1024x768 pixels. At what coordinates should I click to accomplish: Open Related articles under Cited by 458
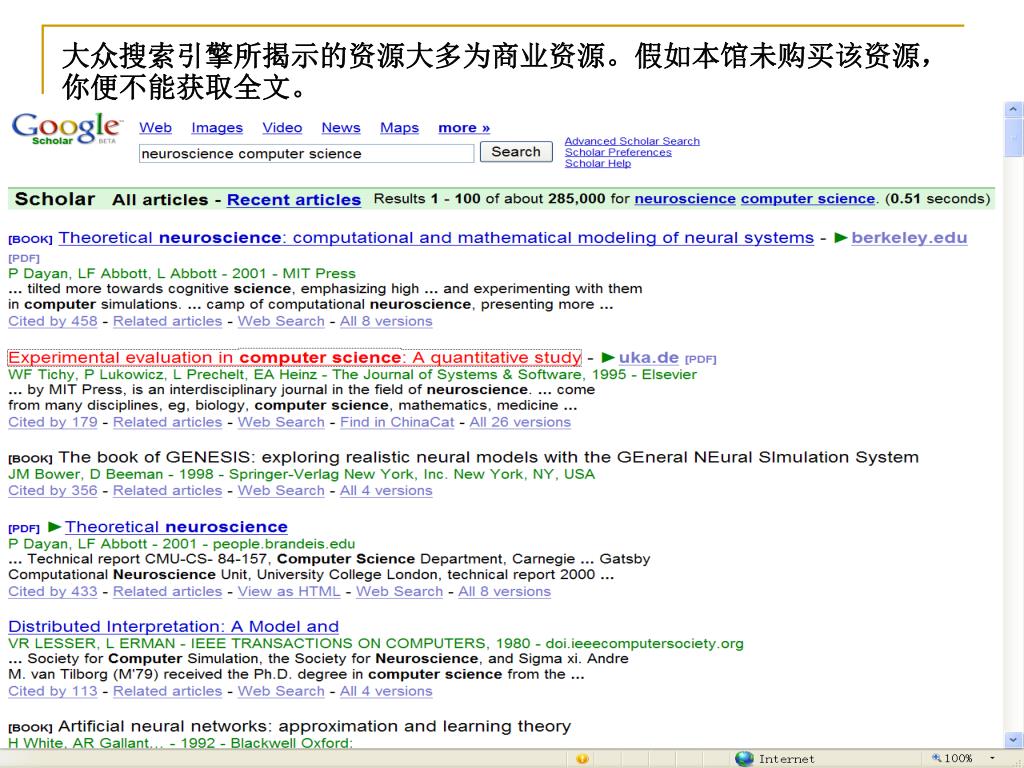pyautogui.click(x=167, y=321)
